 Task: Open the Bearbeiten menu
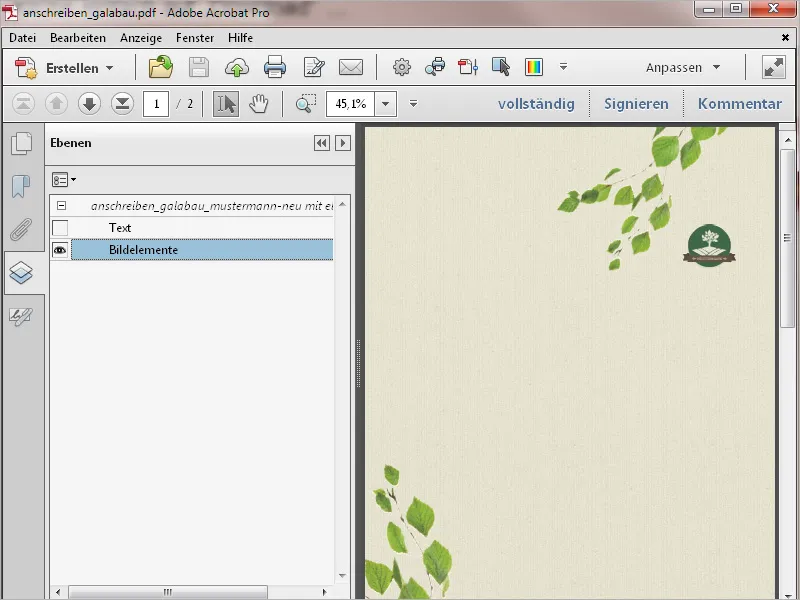point(78,38)
